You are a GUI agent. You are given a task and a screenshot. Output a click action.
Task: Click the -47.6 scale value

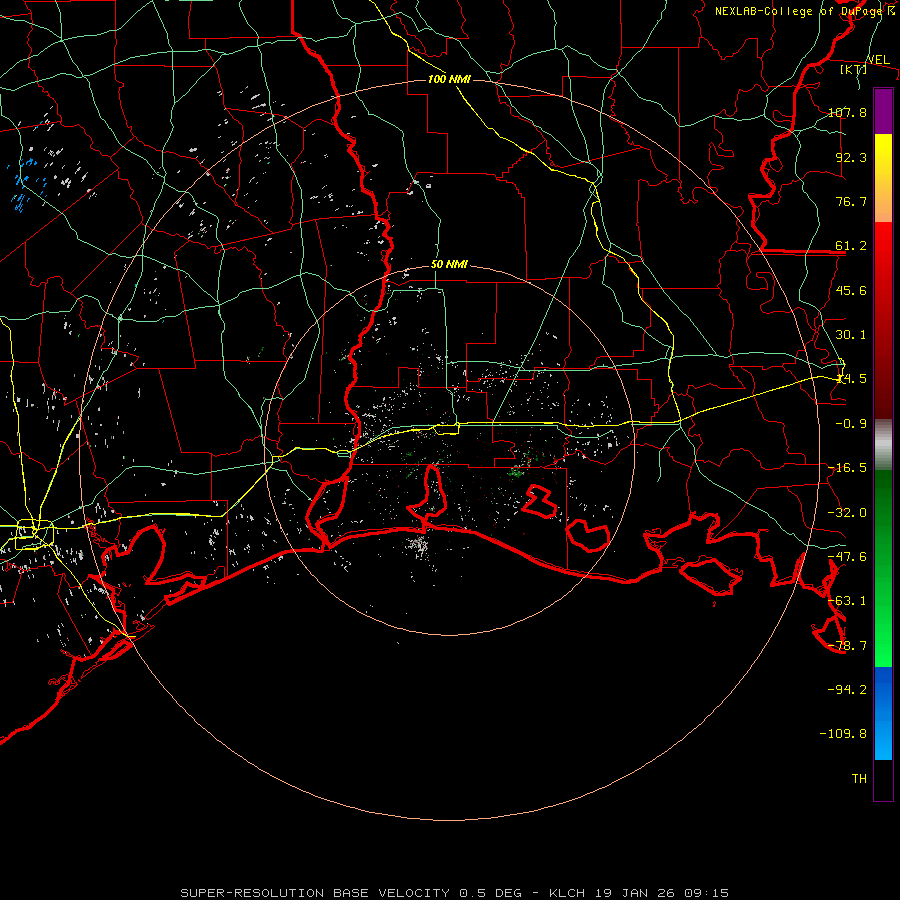coord(848,557)
